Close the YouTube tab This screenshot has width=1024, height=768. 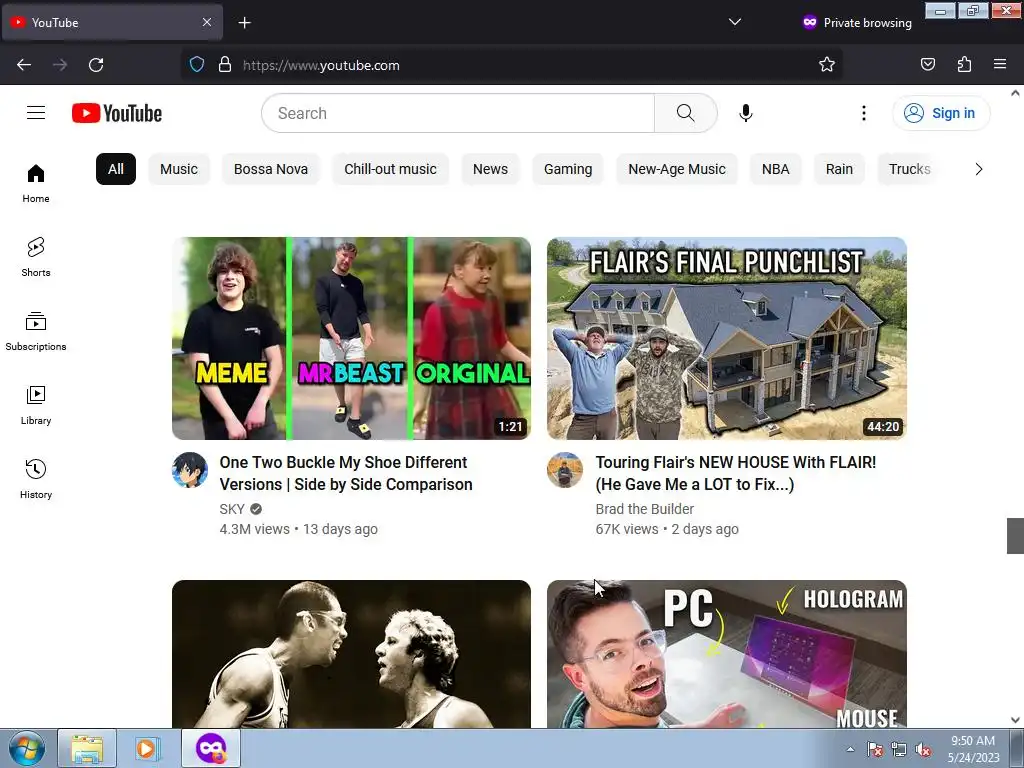(207, 22)
